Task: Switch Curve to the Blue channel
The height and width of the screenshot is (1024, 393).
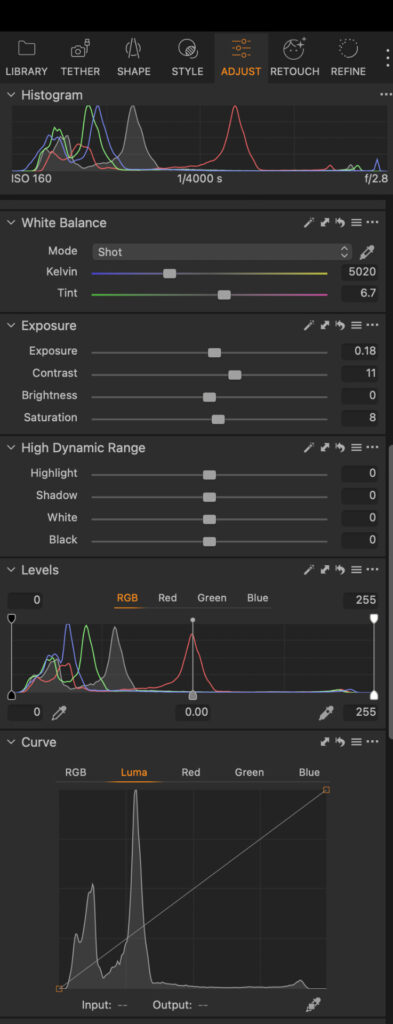Action: point(309,772)
